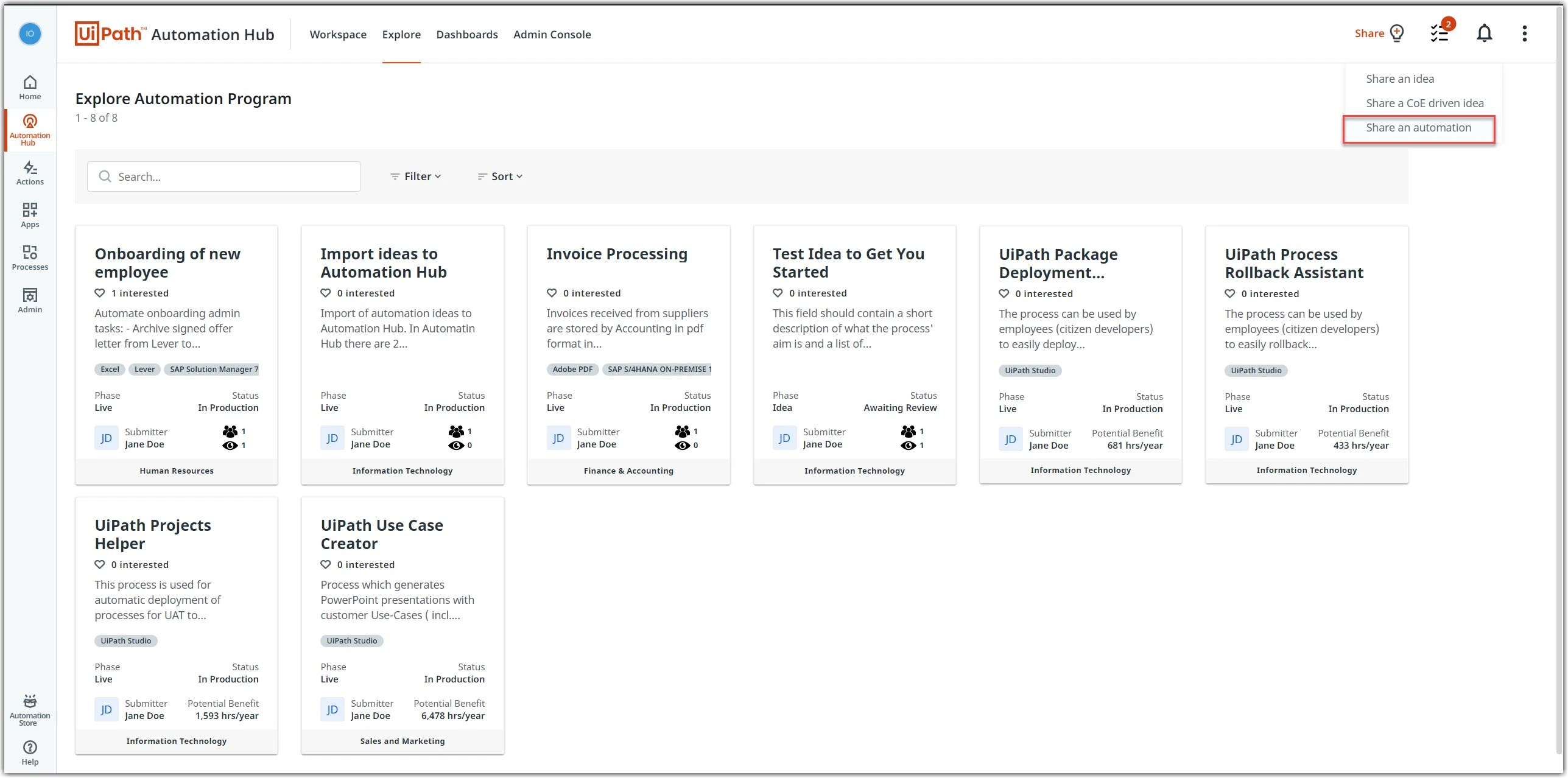The width and height of the screenshot is (1568, 778).
Task: Click the Adobe PDF tag
Action: click(x=572, y=369)
